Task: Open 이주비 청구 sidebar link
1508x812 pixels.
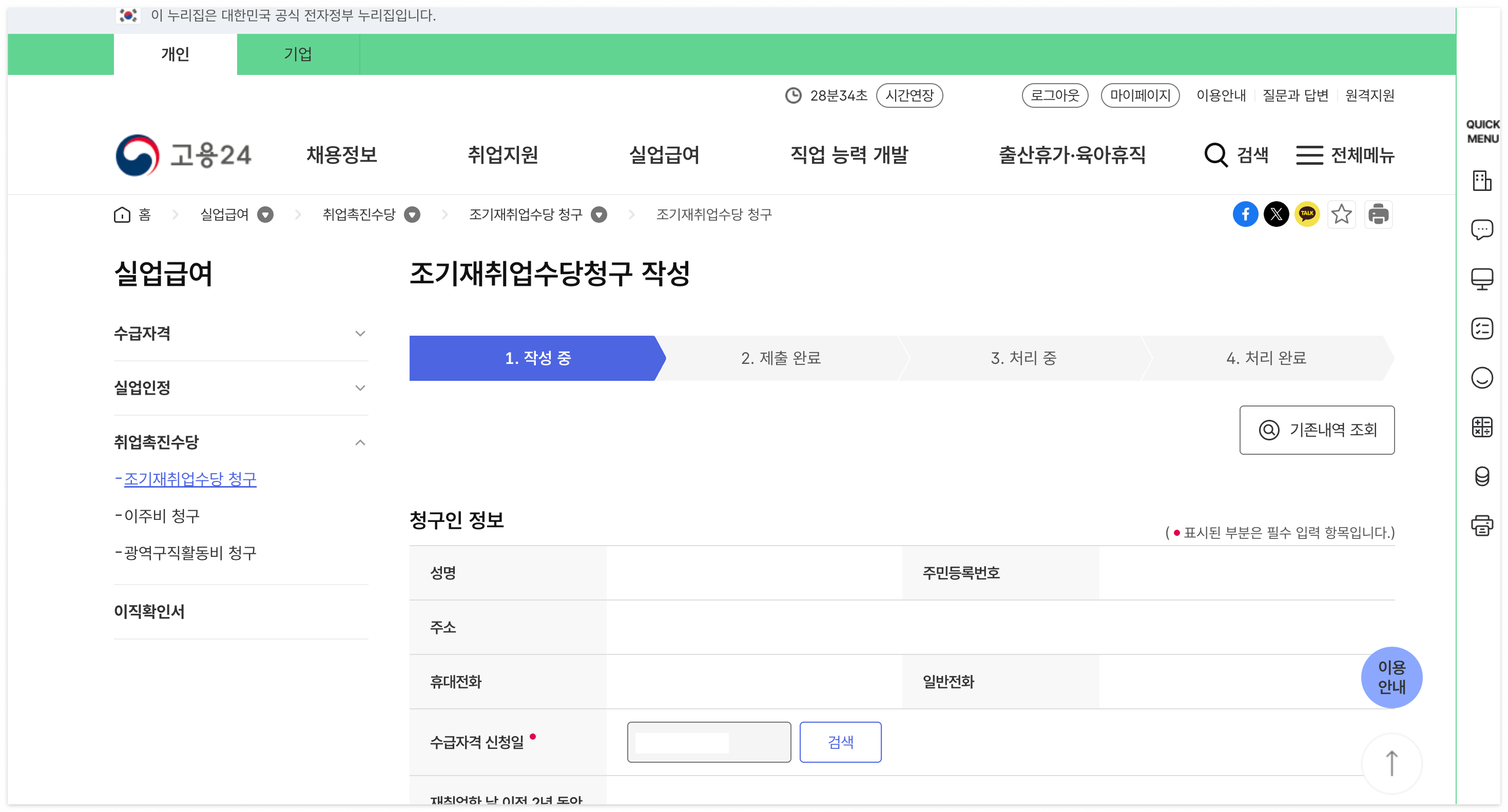Action: [x=162, y=516]
